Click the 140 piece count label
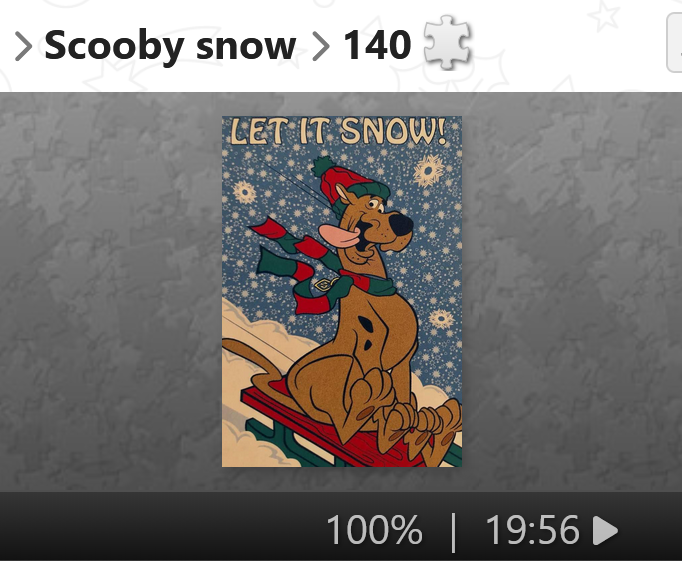 pos(377,45)
